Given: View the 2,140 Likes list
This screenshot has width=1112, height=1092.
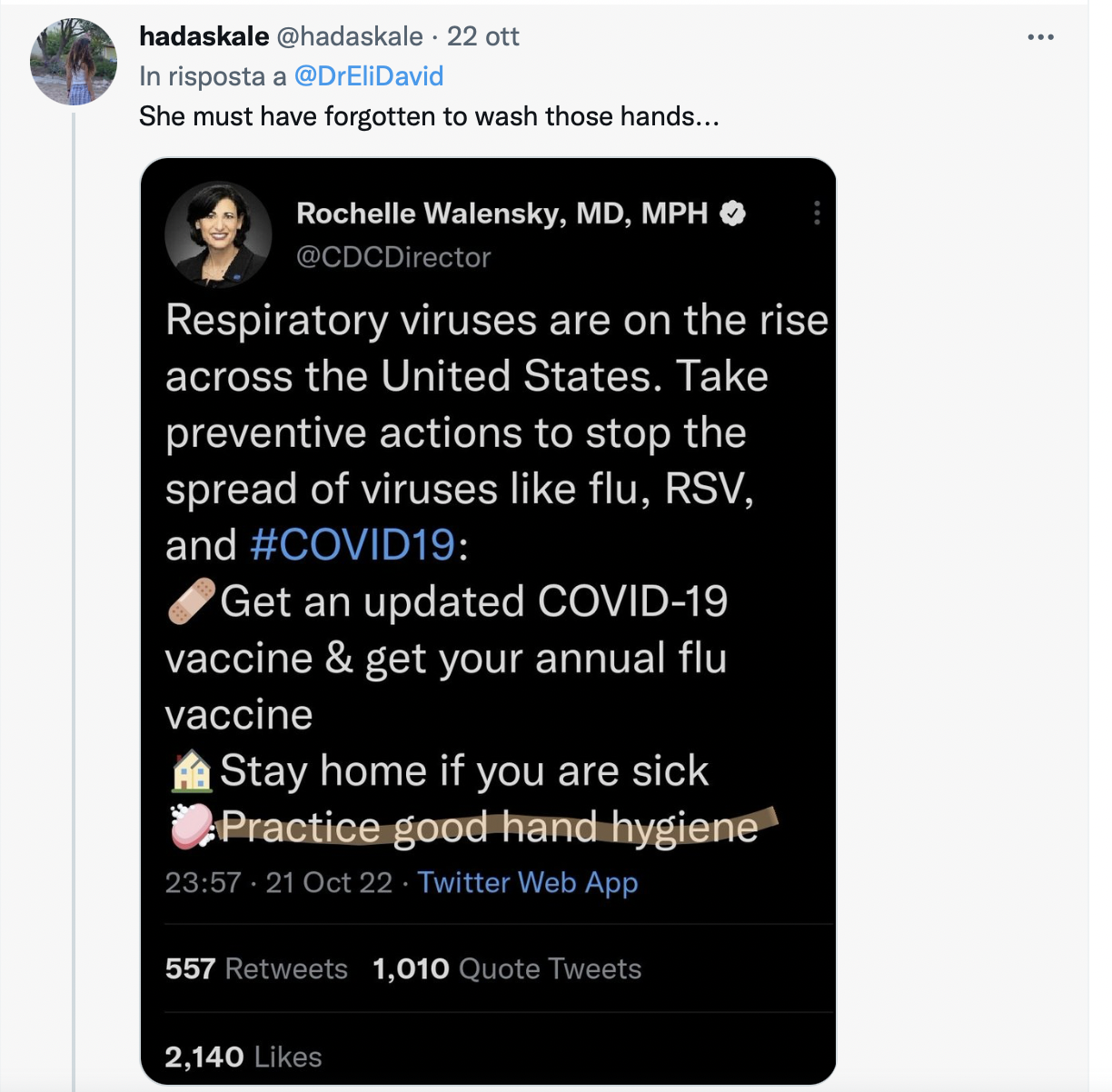Looking at the screenshot, I should coord(243,1057).
